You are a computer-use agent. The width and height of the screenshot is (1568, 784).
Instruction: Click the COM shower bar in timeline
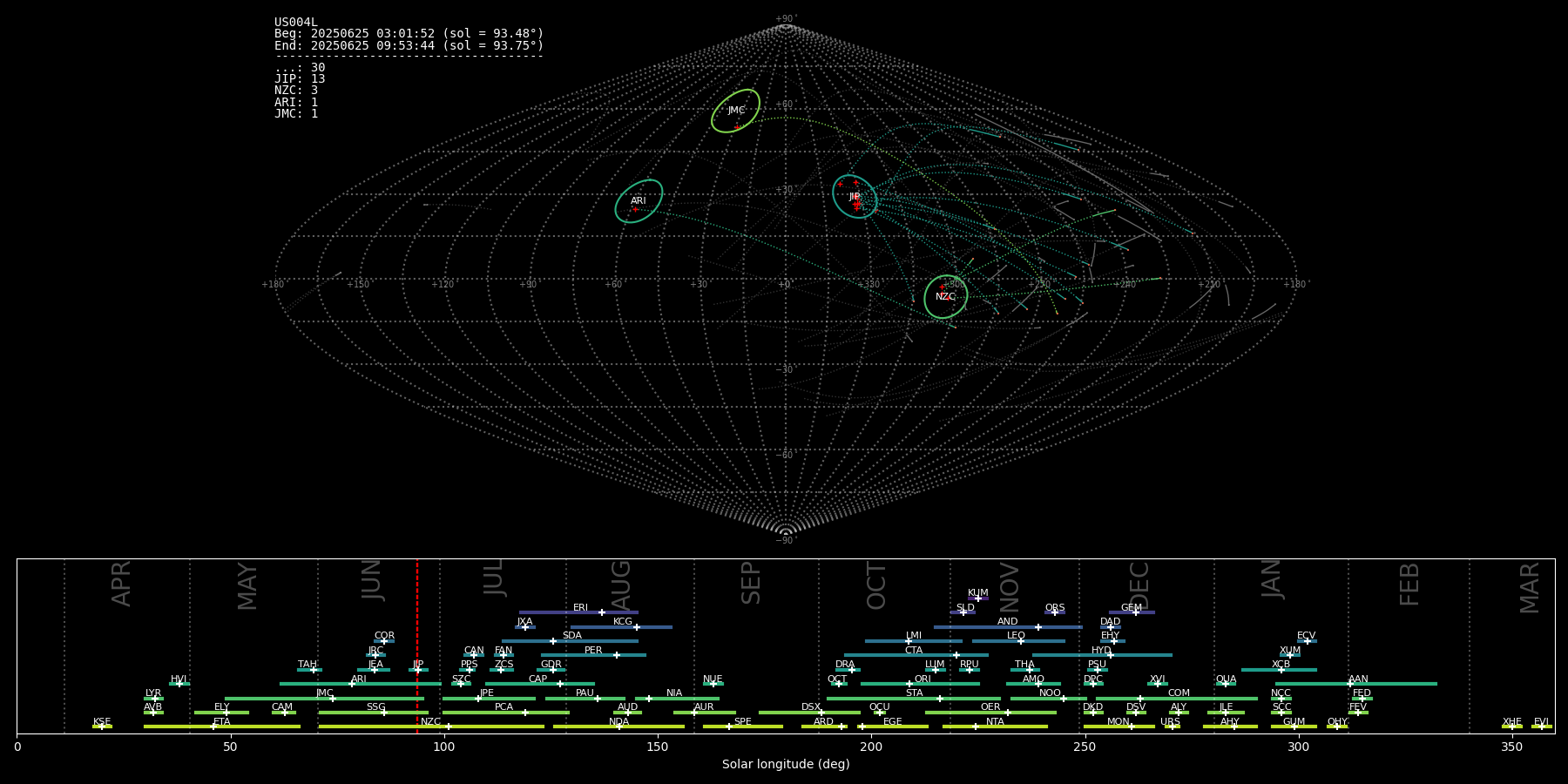coord(1177,699)
